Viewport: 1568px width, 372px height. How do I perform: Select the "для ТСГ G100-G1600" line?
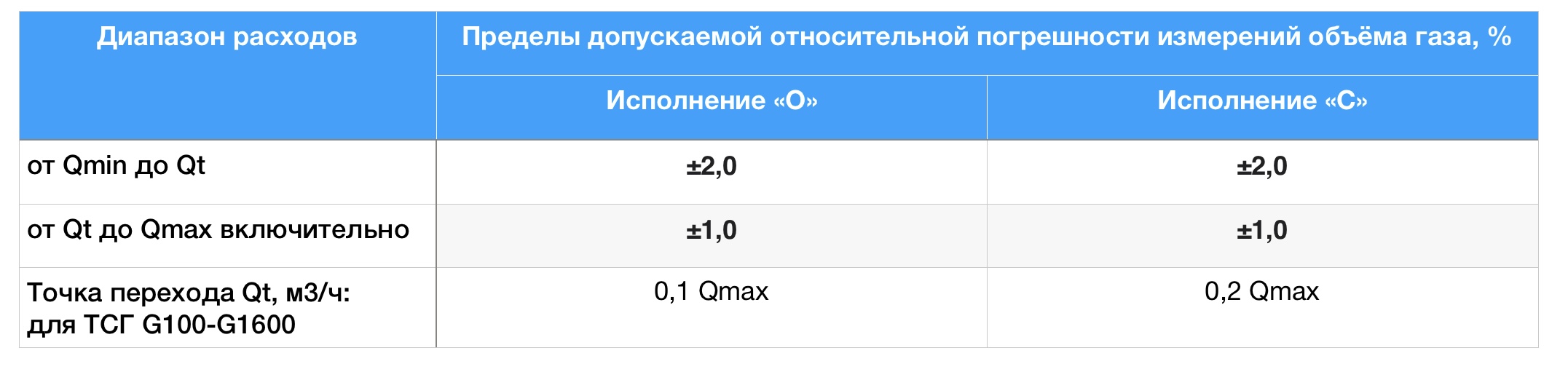click(x=161, y=325)
